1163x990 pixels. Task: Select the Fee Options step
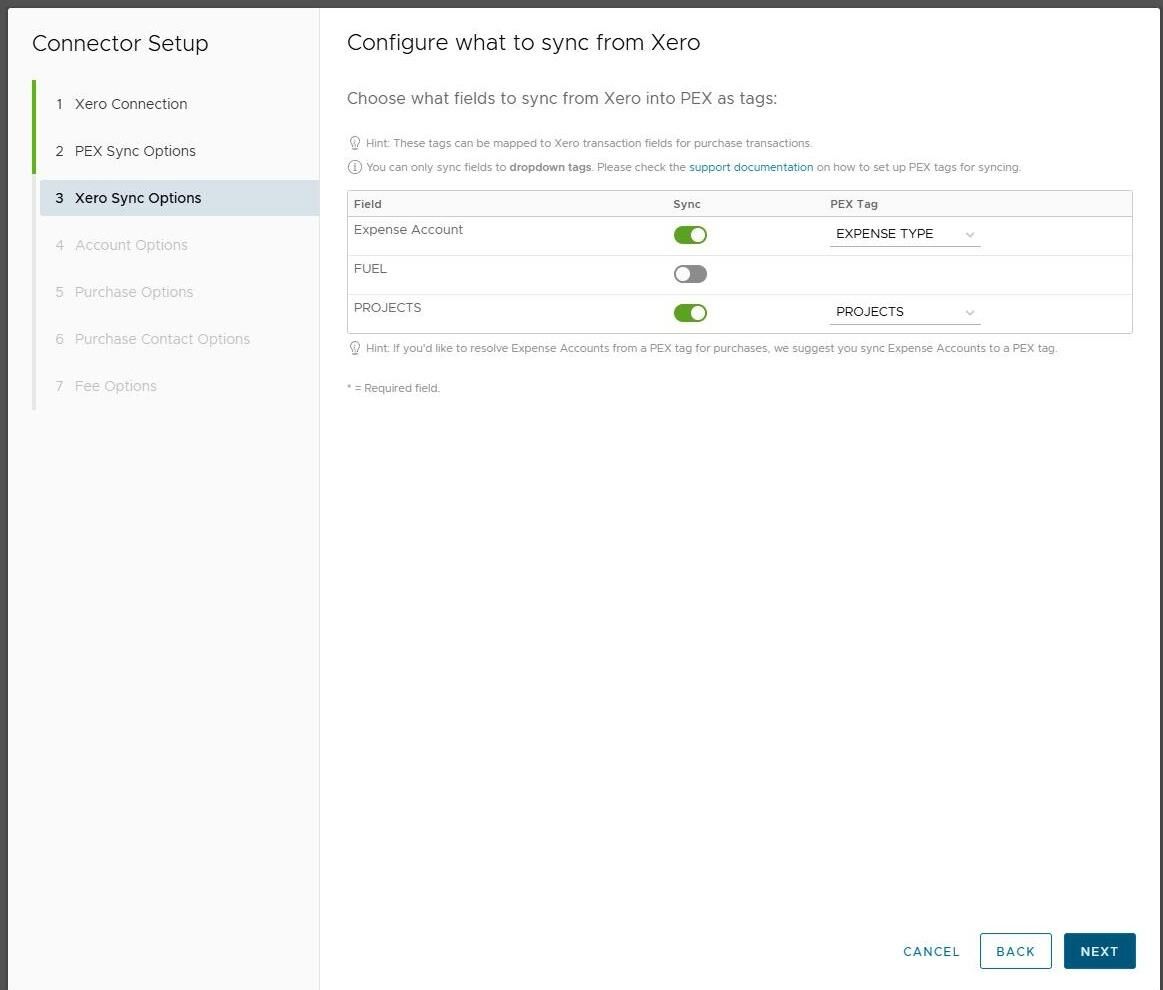(116, 386)
